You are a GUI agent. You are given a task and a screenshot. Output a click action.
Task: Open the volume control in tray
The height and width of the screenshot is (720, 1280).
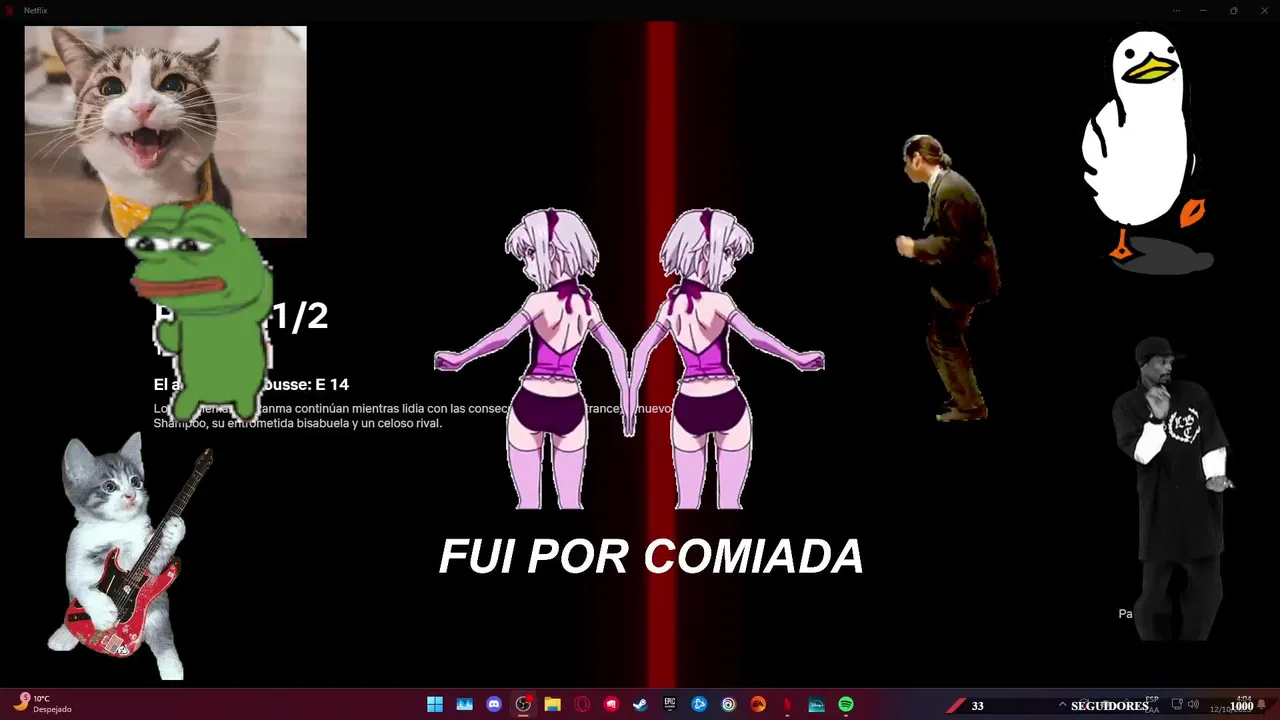pyautogui.click(x=1193, y=704)
